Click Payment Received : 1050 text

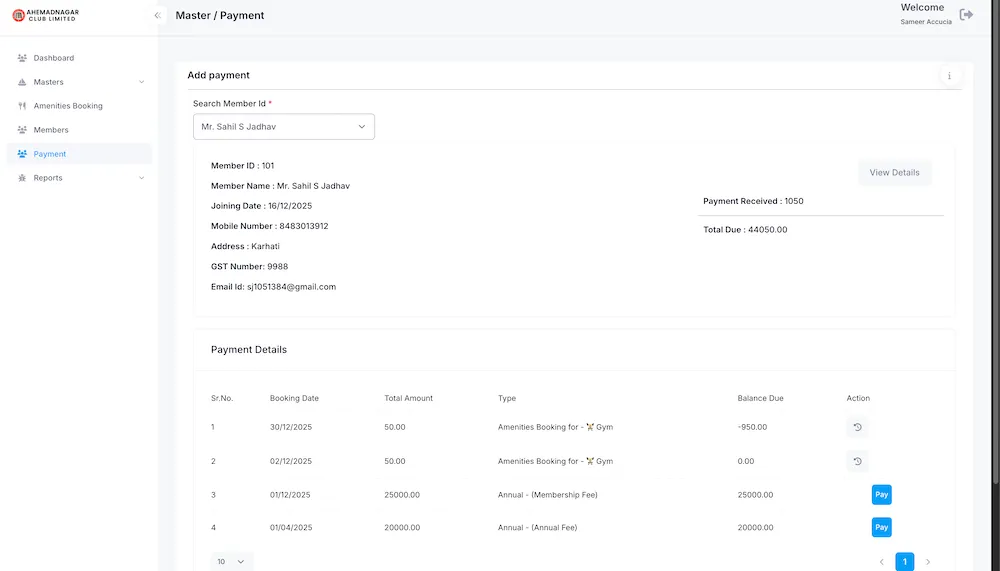(x=753, y=201)
